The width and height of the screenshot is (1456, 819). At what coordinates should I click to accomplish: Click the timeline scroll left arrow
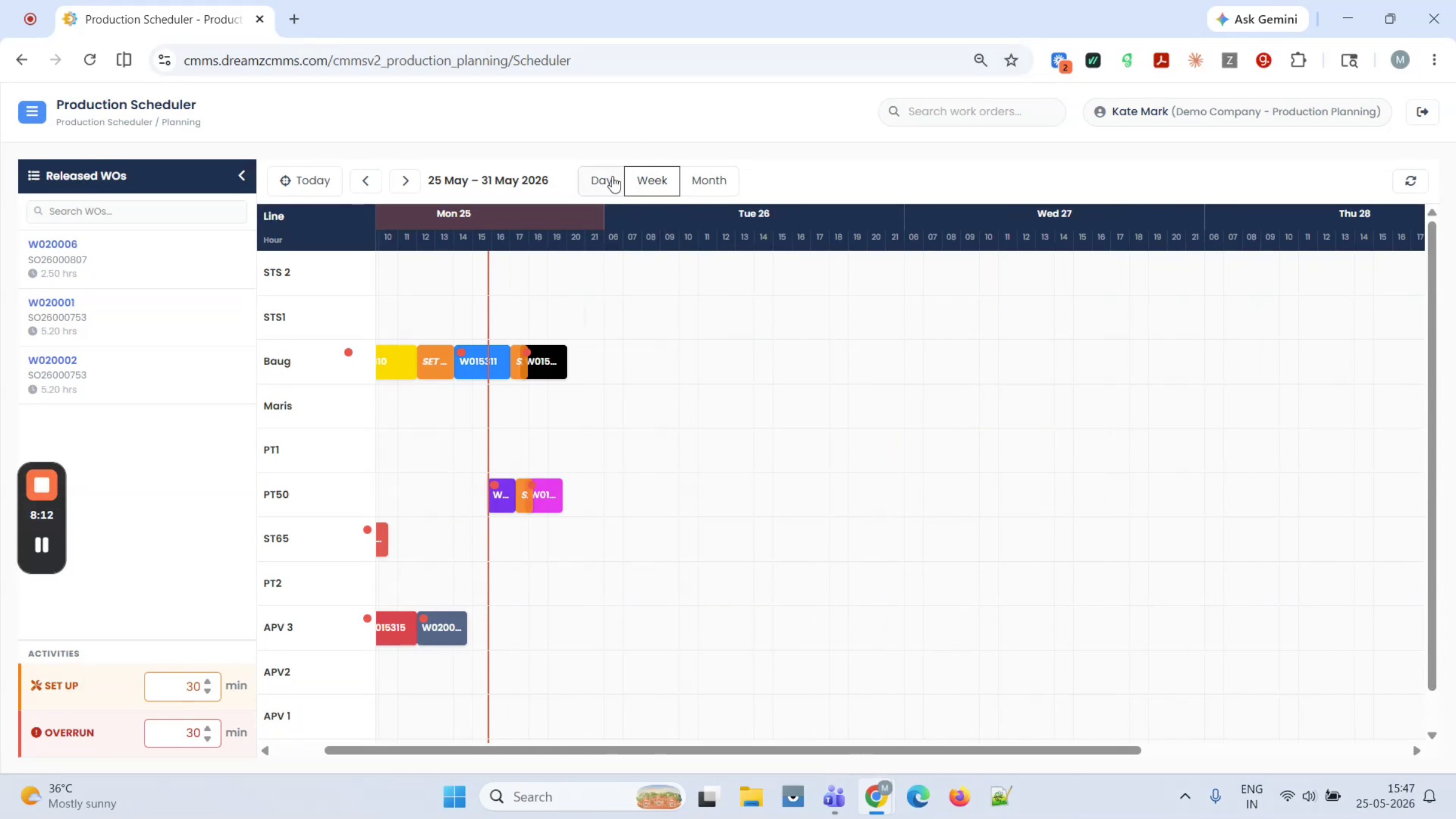[x=265, y=751]
